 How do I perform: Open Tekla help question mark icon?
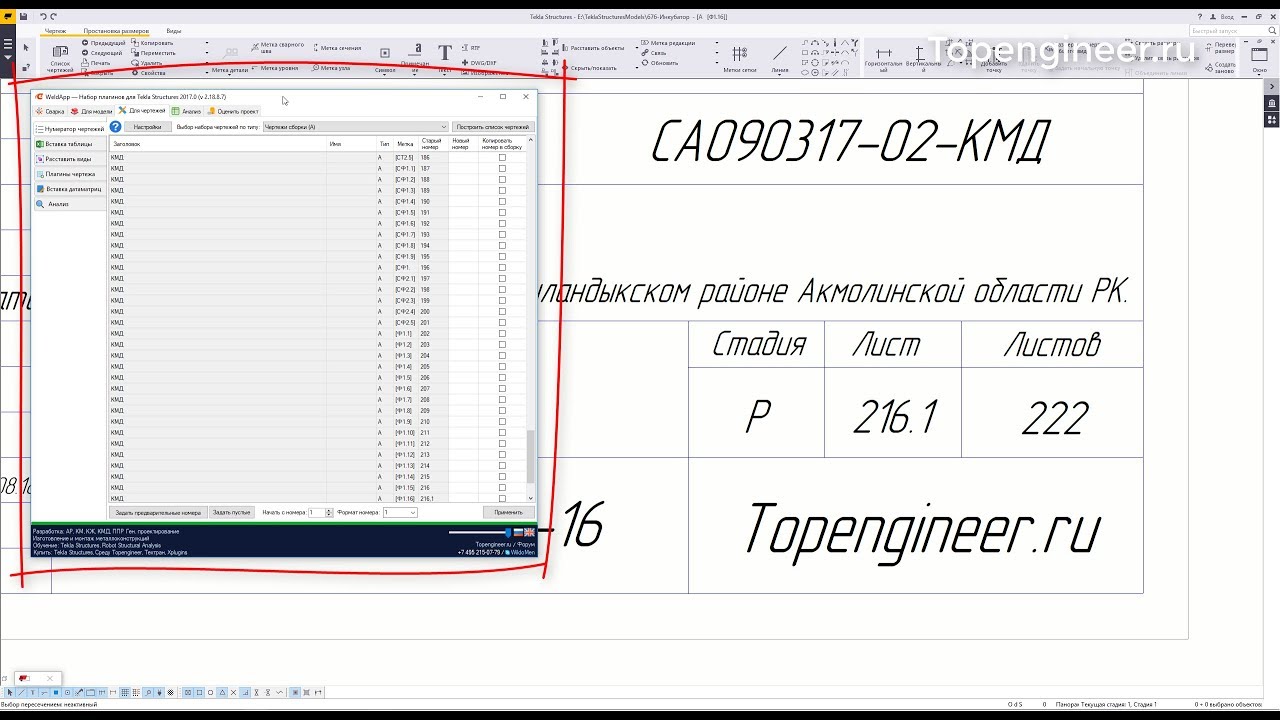coord(1200,16)
